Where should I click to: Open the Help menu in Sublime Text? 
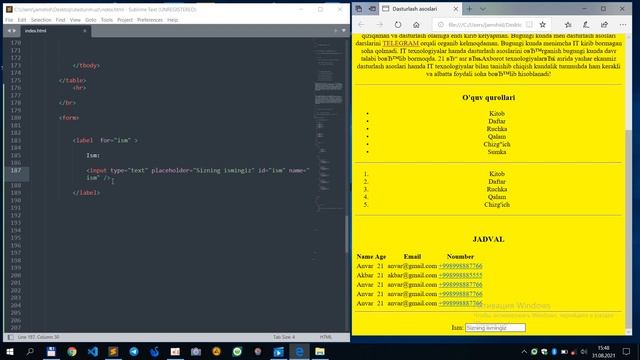pyautogui.click(x=173, y=20)
